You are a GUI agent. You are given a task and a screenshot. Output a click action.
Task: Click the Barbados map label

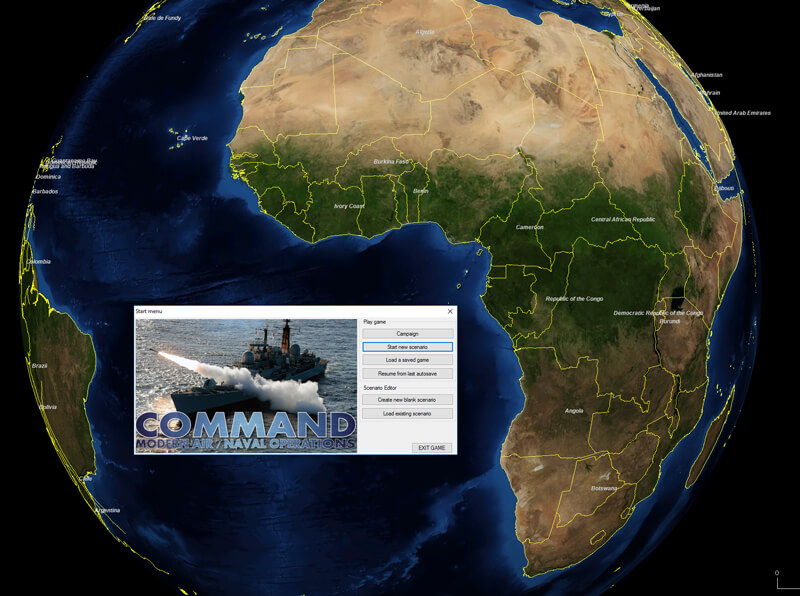[45, 191]
